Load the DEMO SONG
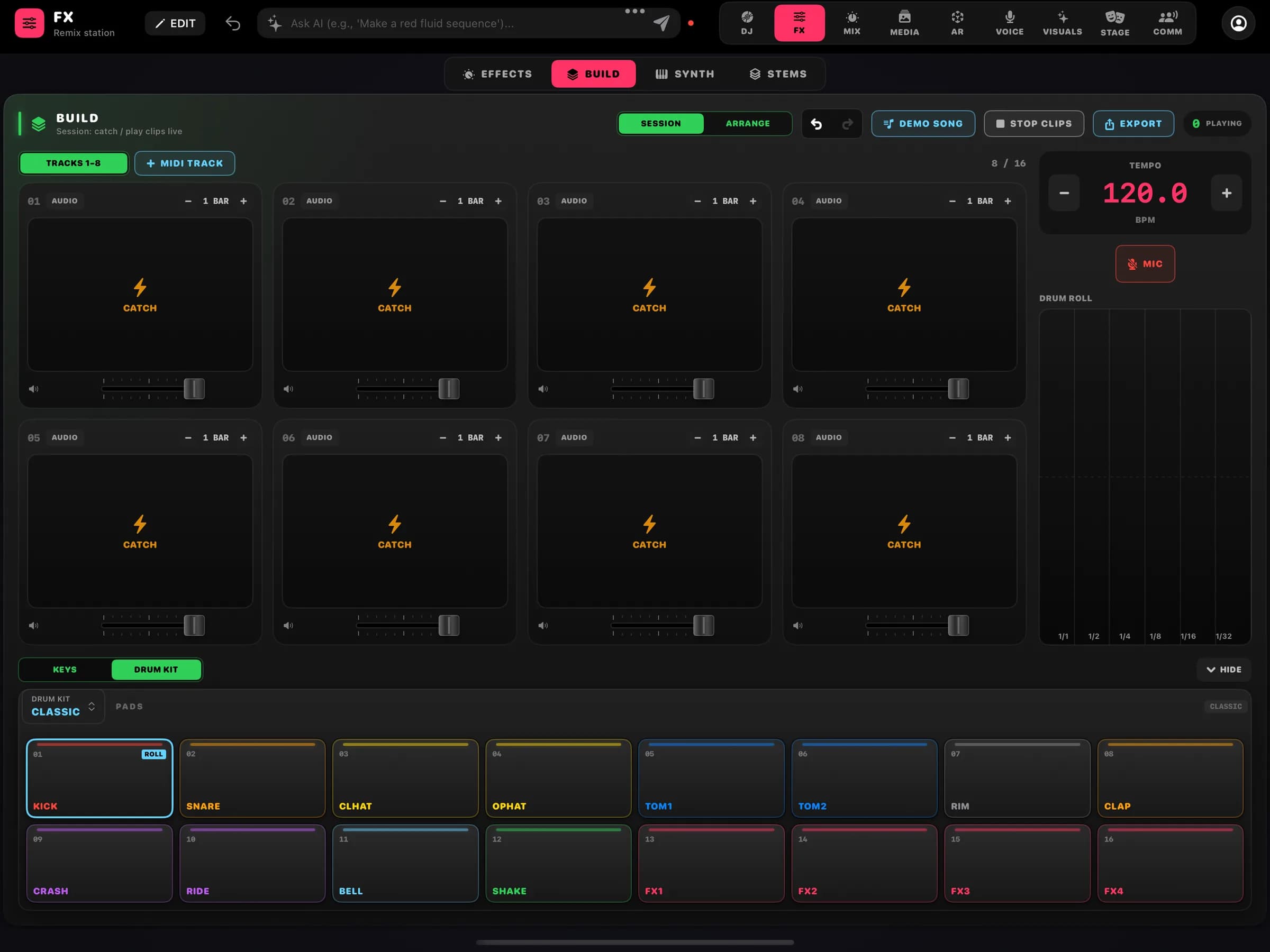 pos(923,123)
